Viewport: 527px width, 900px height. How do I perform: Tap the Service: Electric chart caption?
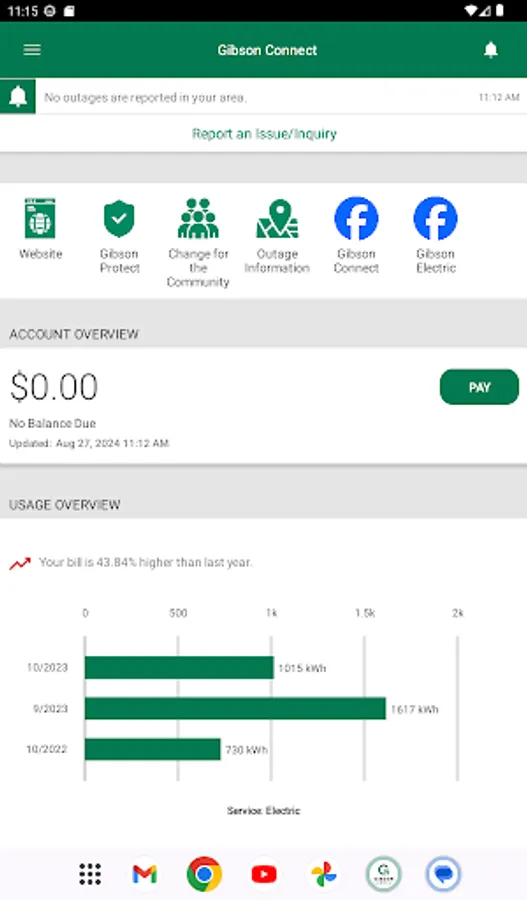[x=264, y=810]
